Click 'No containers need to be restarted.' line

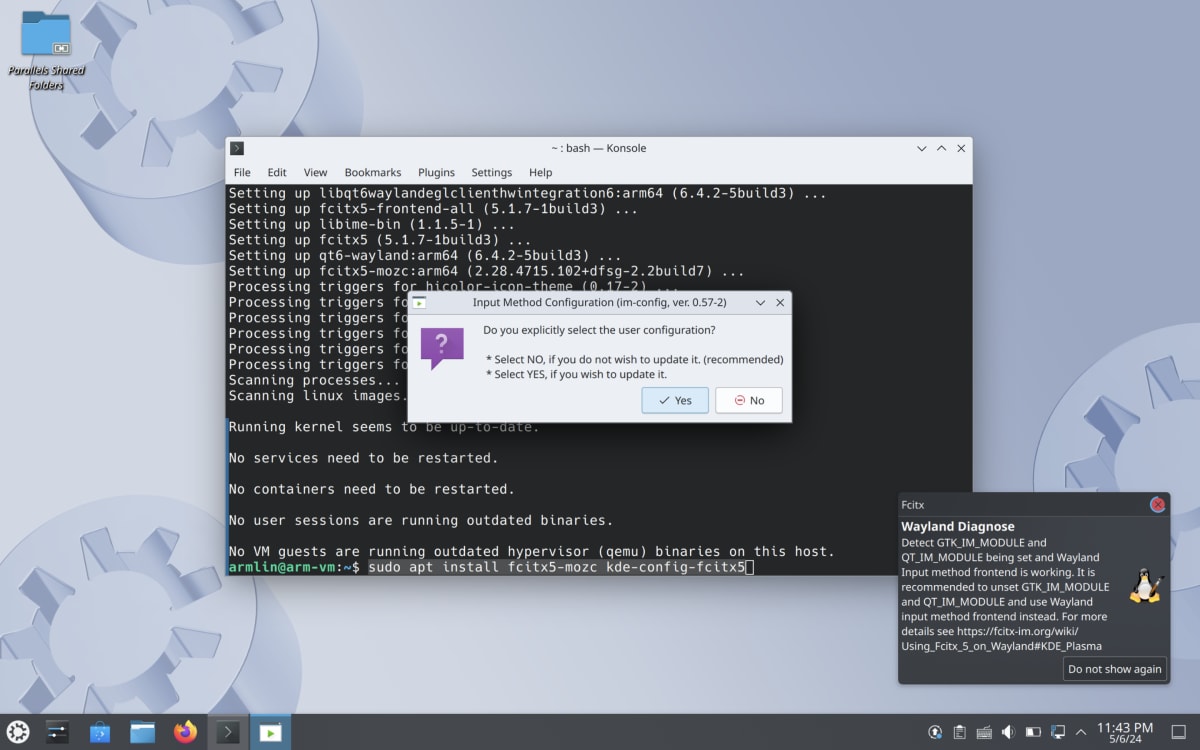[372, 489]
